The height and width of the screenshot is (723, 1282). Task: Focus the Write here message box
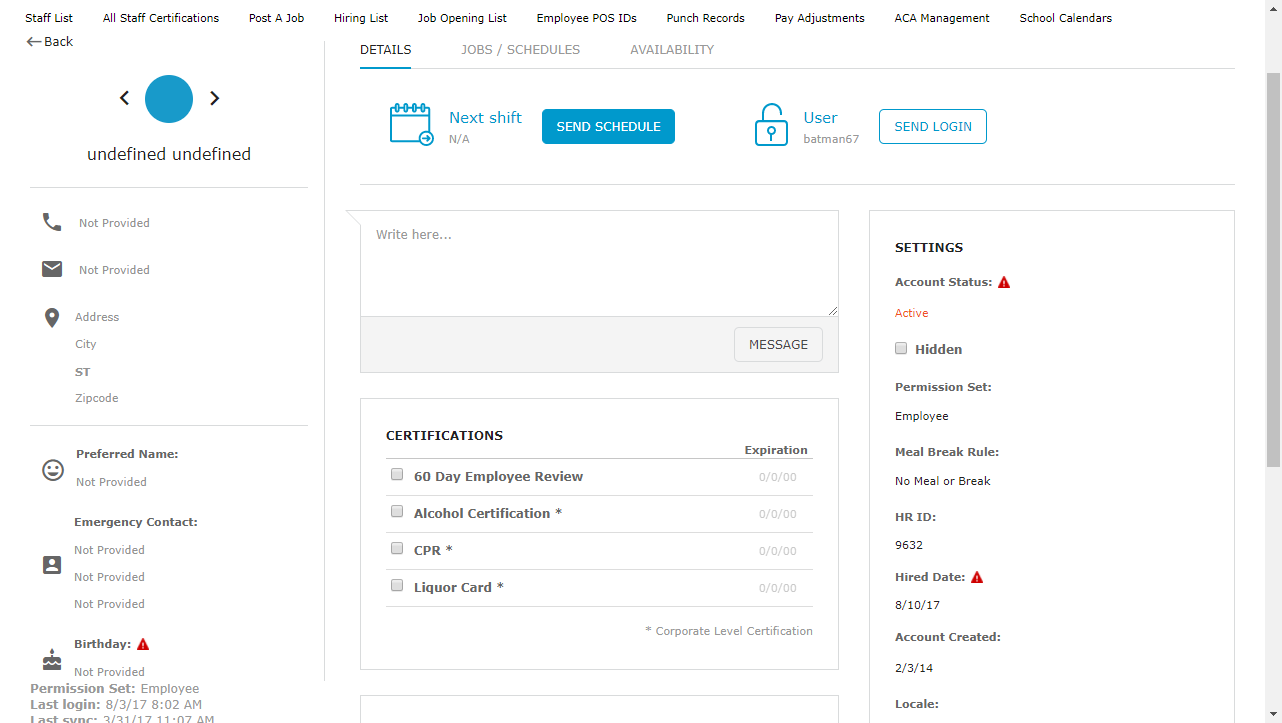pyautogui.click(x=599, y=264)
